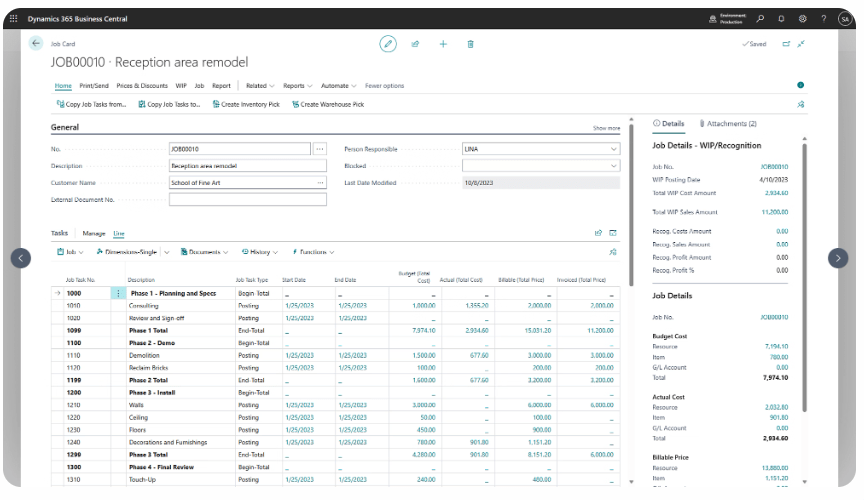Screen dimensions: 864x500
Task: Switch to the Details tab
Action: [668, 123]
